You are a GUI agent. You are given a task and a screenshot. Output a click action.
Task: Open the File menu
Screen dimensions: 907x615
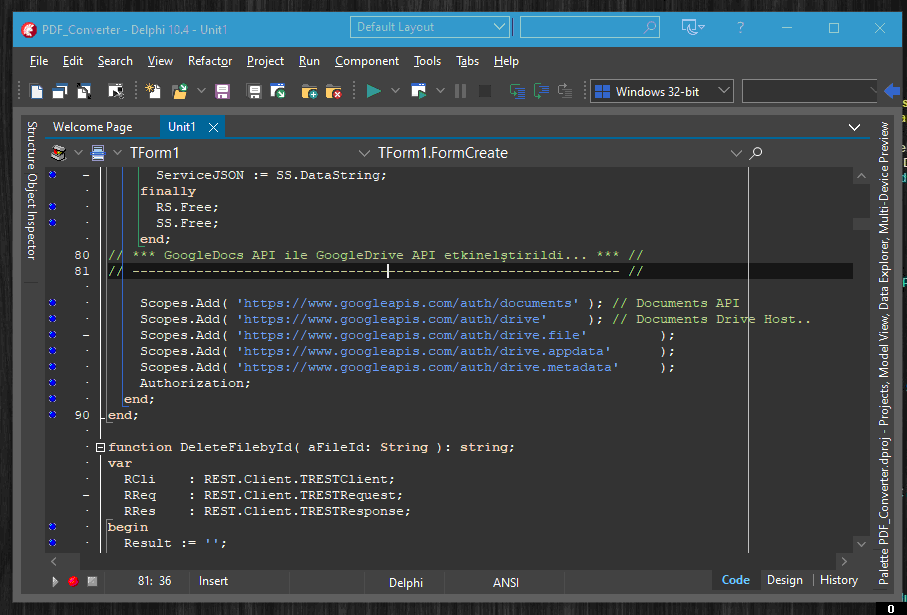click(x=39, y=61)
